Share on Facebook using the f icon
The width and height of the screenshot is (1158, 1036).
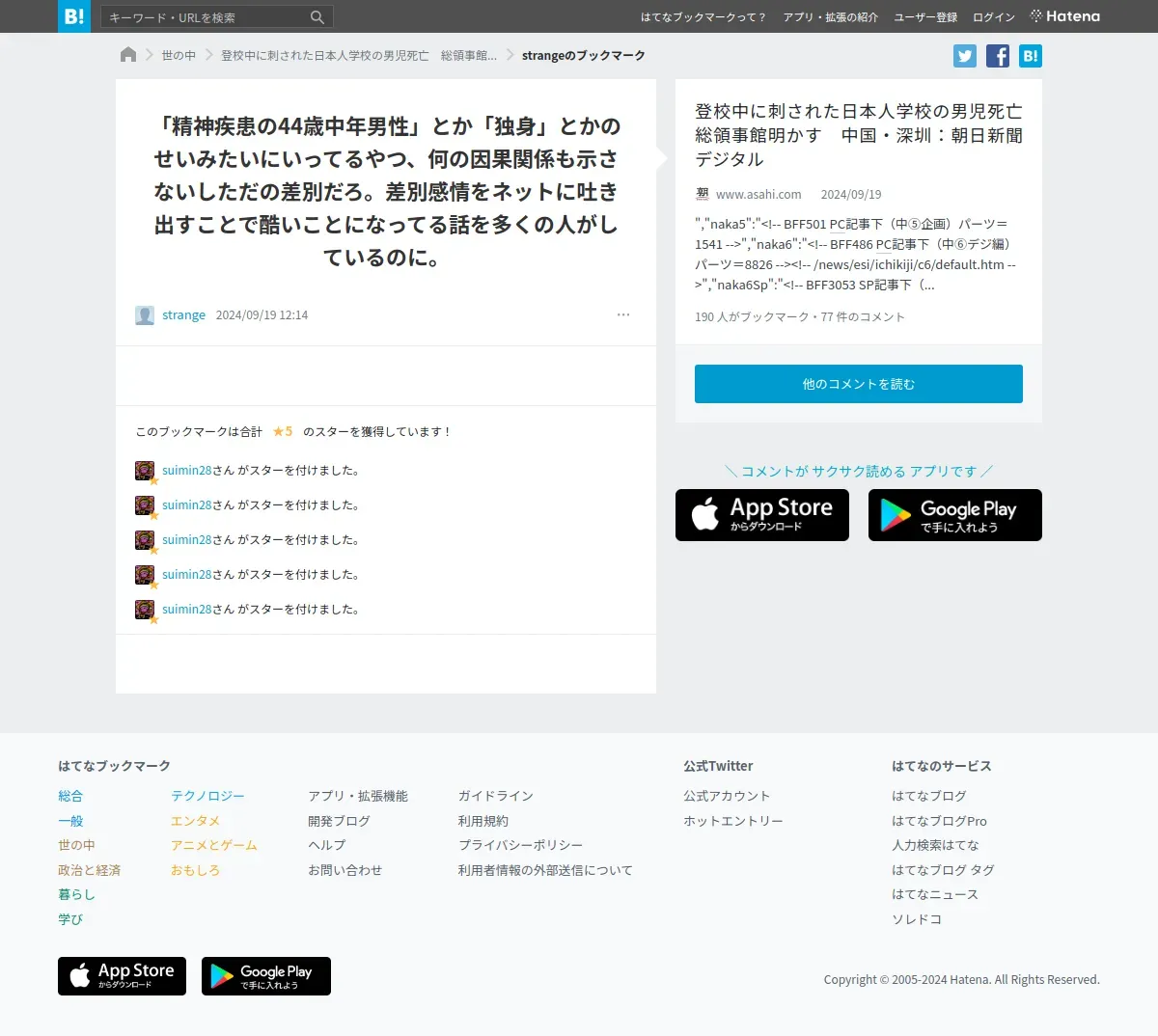[x=998, y=56]
